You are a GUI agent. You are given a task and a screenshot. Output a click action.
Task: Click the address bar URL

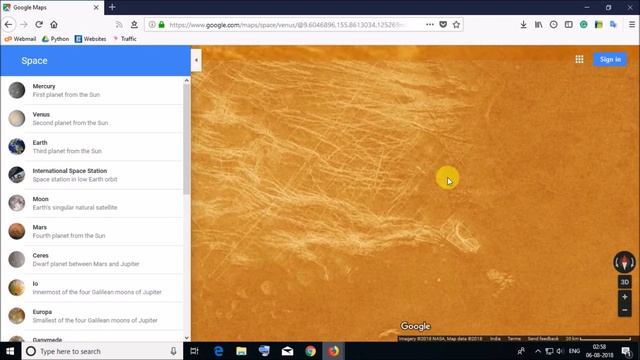(x=286, y=25)
